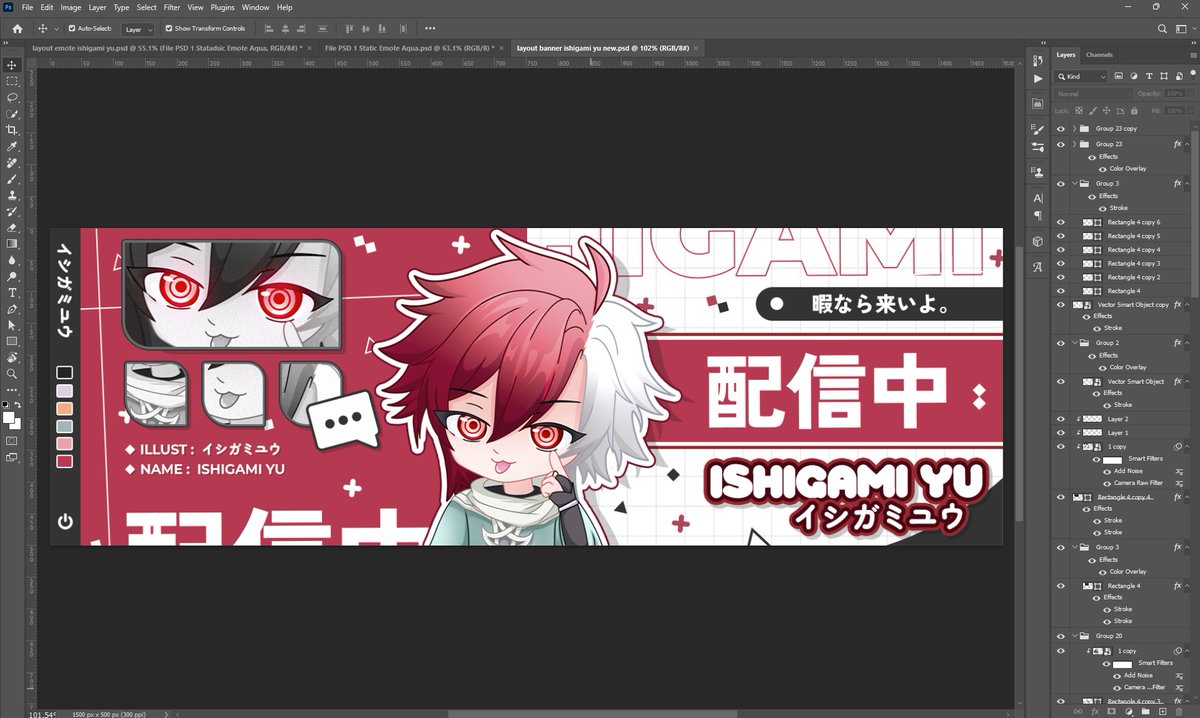
Task: Open the History panel icon
Action: pyautogui.click(x=1037, y=61)
